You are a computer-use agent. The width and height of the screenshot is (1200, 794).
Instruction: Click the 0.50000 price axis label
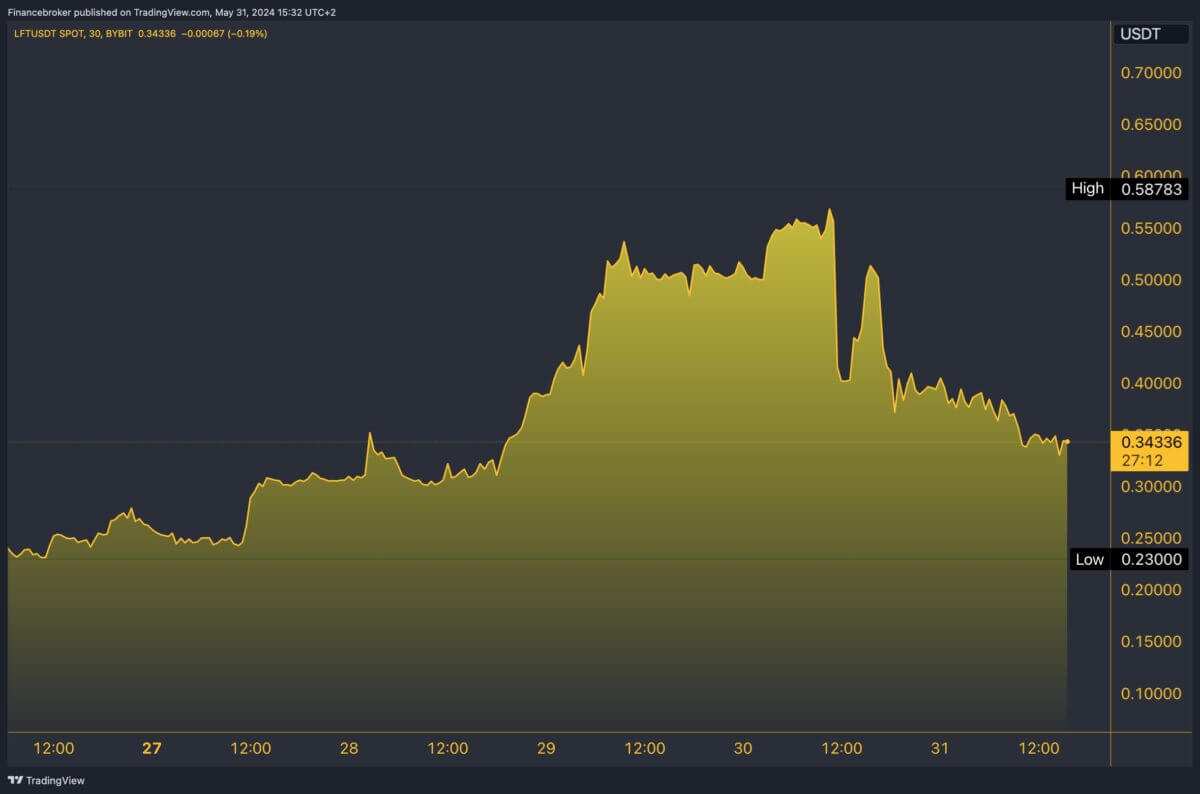click(x=1151, y=280)
